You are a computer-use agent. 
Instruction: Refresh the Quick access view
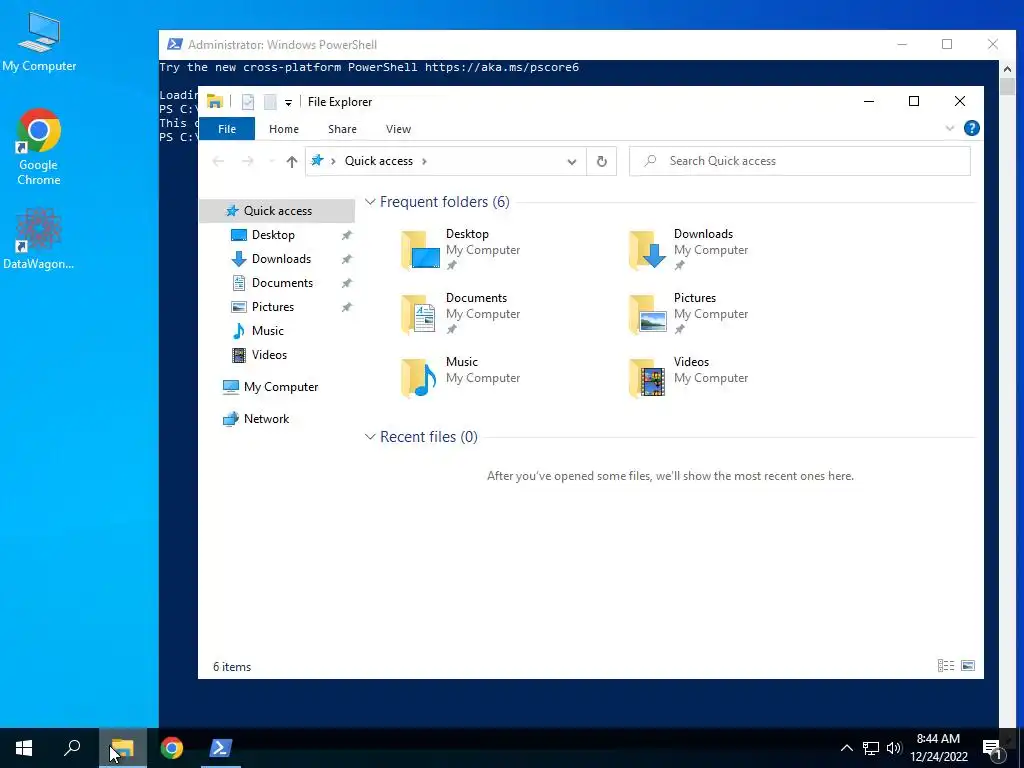tap(601, 161)
